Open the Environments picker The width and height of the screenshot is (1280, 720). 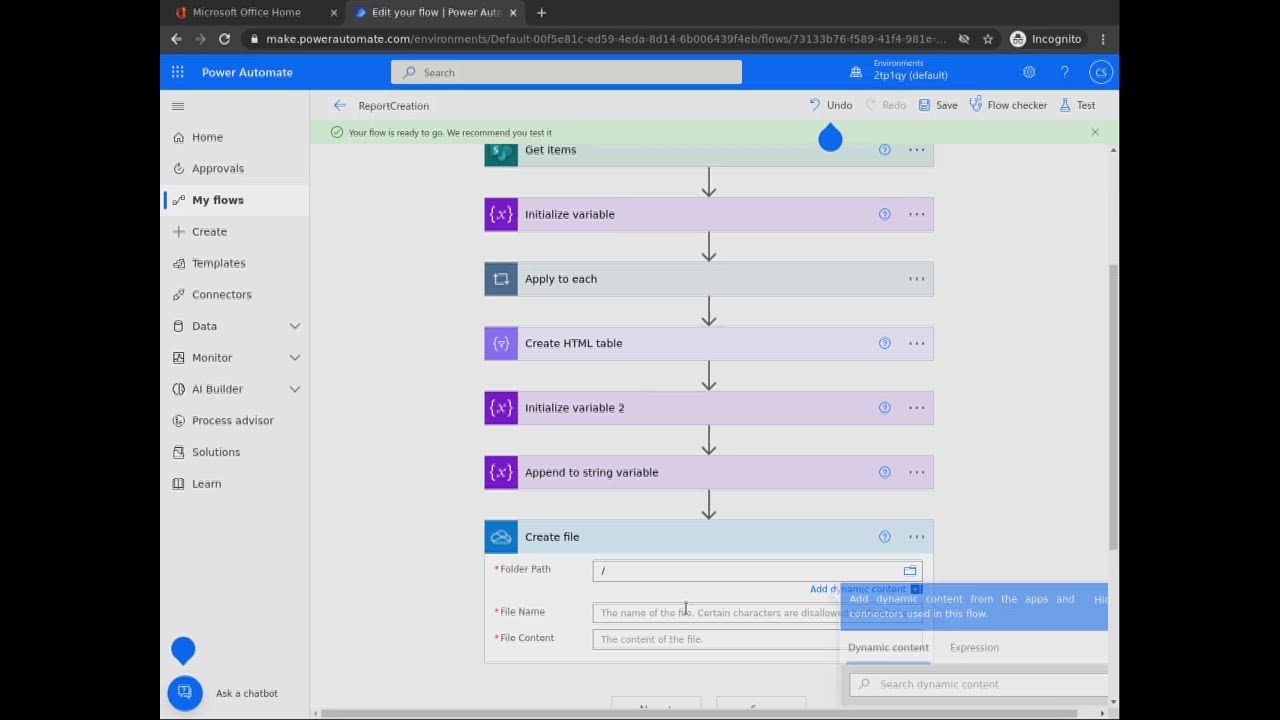click(898, 72)
